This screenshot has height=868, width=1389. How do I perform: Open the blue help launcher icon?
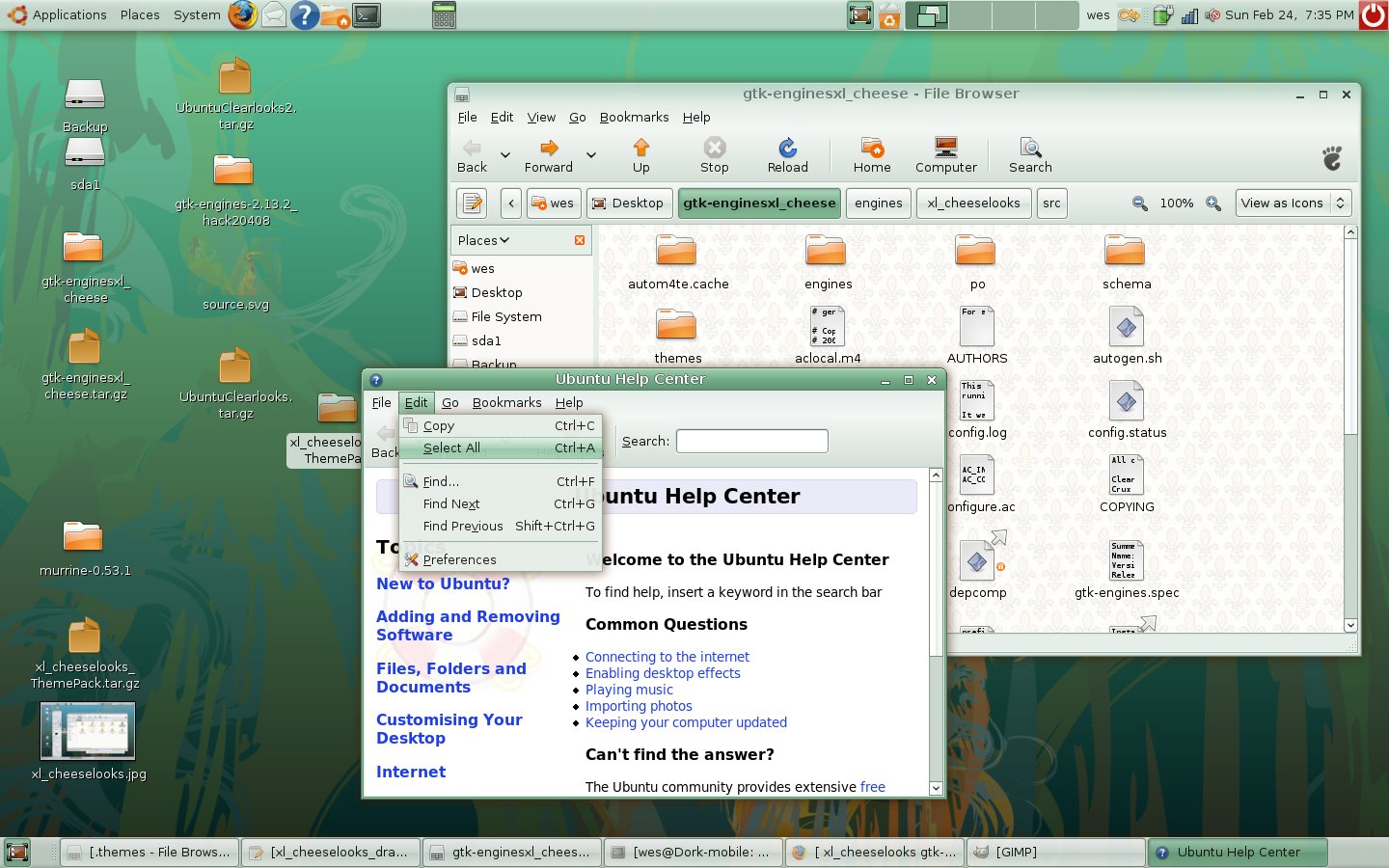pyautogui.click(x=305, y=14)
